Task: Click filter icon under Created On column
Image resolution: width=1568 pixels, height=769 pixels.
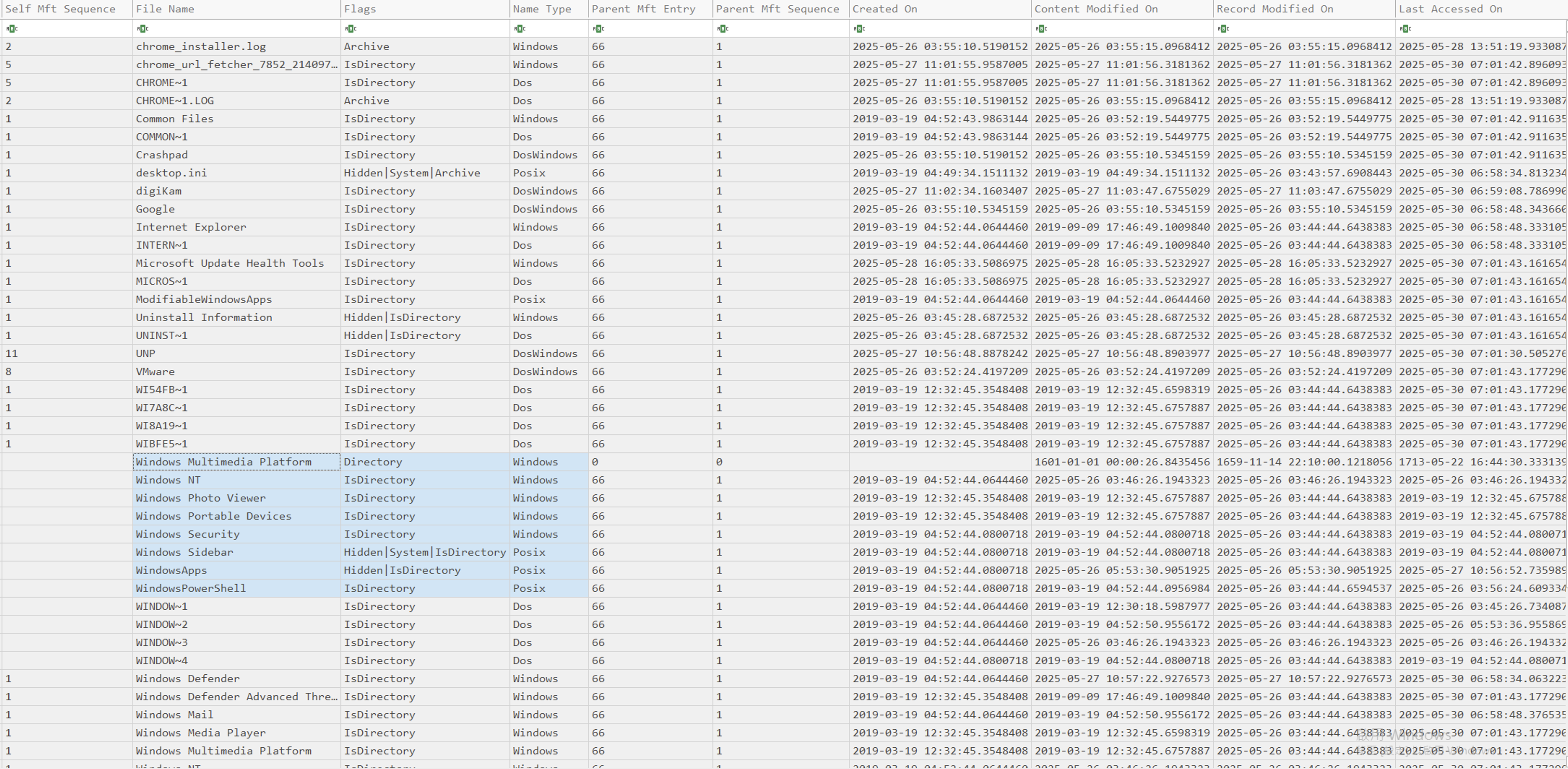Action: [859, 29]
